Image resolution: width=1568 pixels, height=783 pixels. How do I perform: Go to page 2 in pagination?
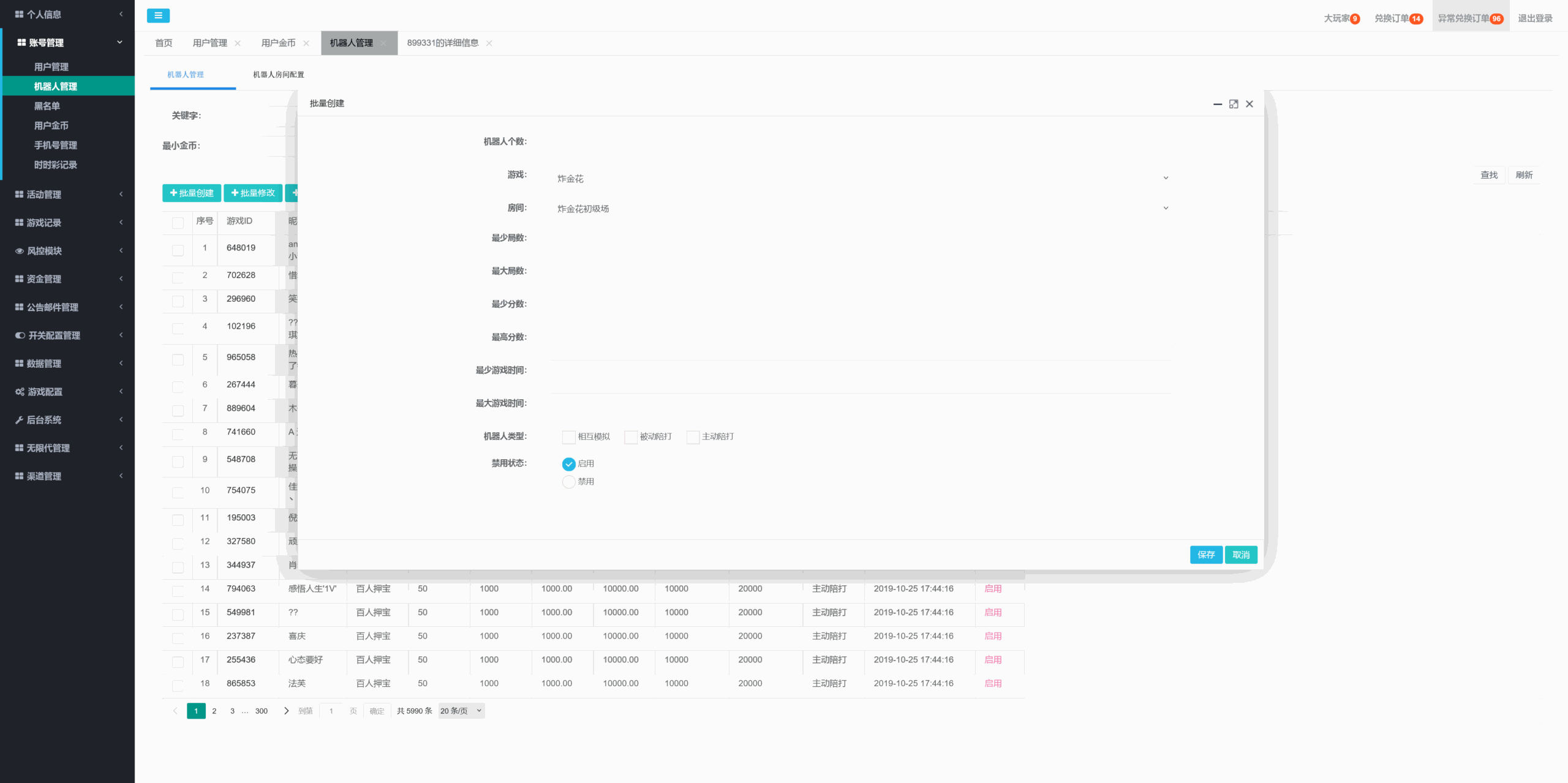[214, 711]
